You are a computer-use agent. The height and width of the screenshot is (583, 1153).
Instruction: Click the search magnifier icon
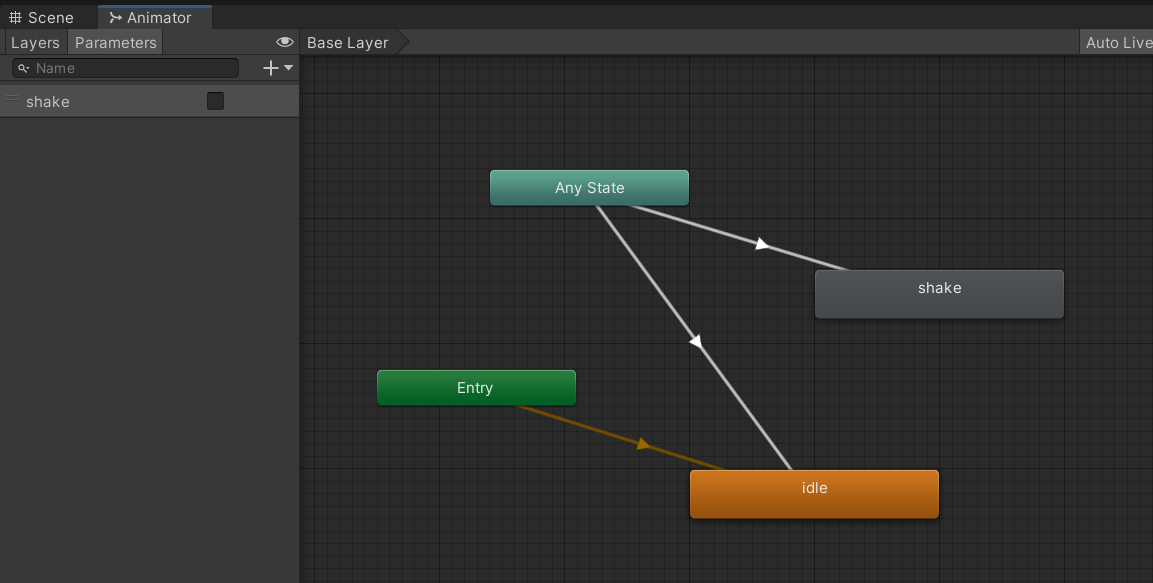[x=24, y=68]
